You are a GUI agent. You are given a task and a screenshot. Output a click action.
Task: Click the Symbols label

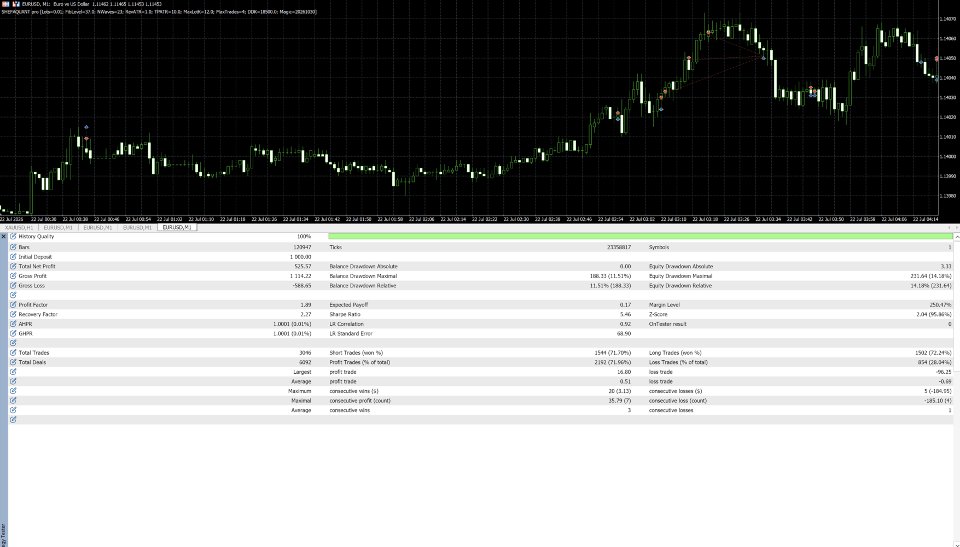point(659,247)
